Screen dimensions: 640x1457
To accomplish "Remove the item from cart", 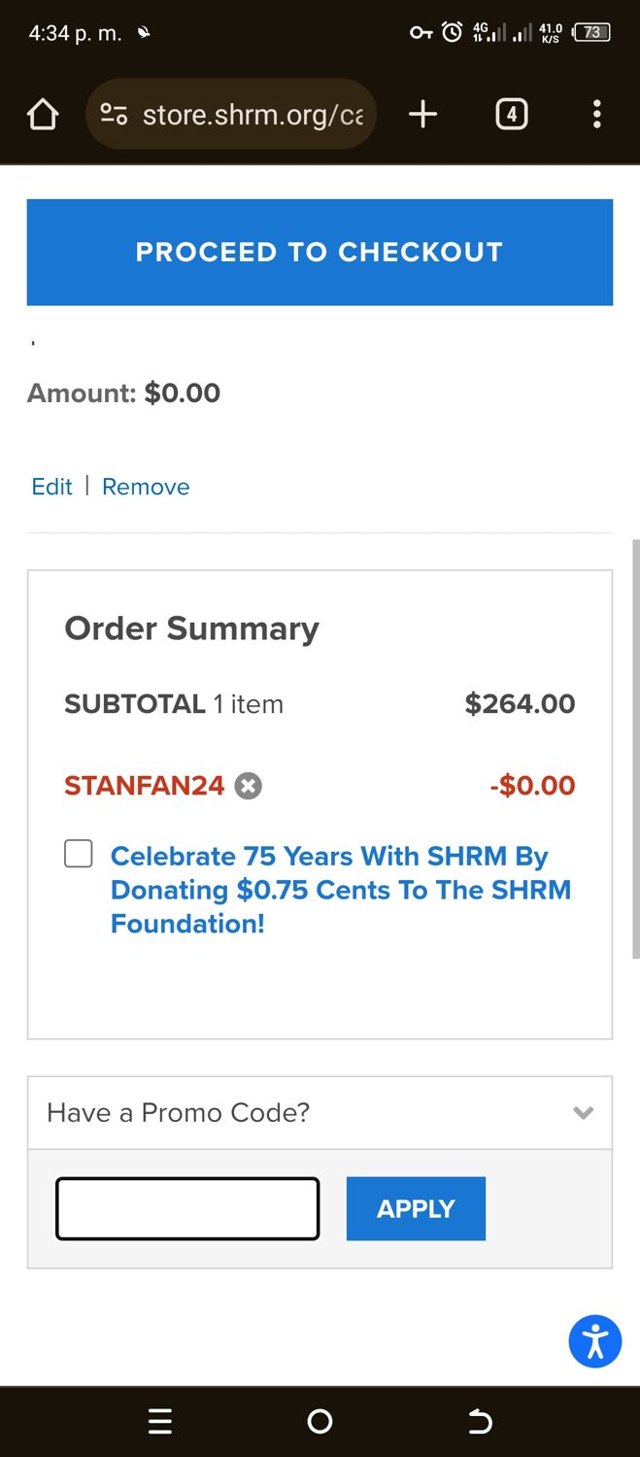I will click(x=146, y=487).
